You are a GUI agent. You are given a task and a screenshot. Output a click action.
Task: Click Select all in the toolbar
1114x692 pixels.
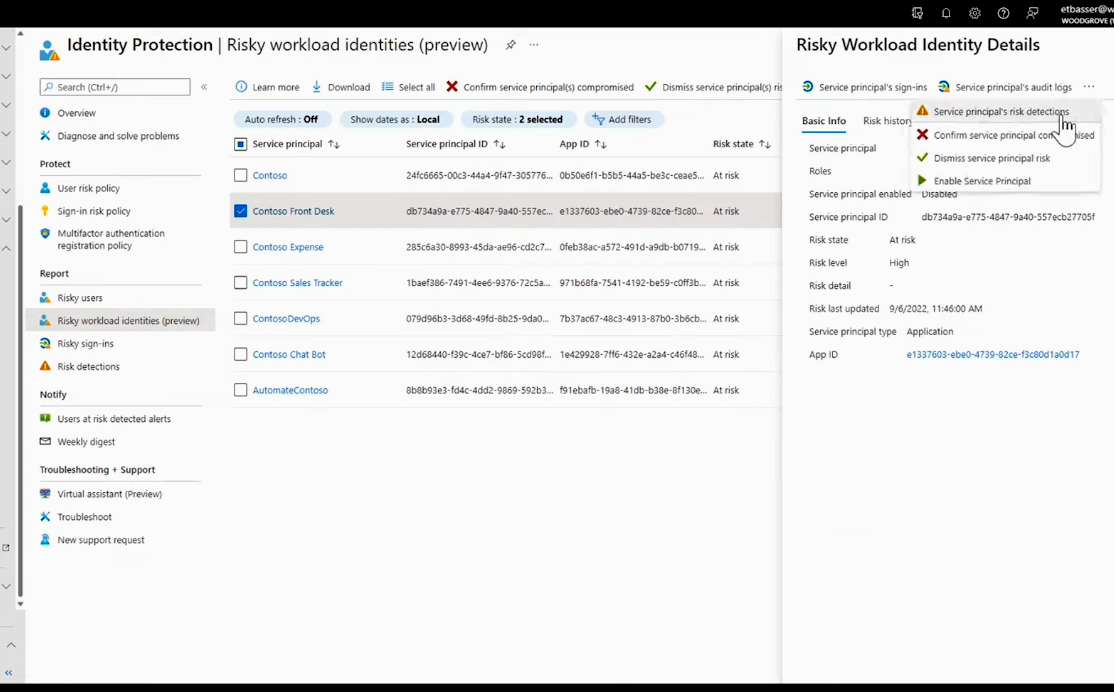[409, 87]
